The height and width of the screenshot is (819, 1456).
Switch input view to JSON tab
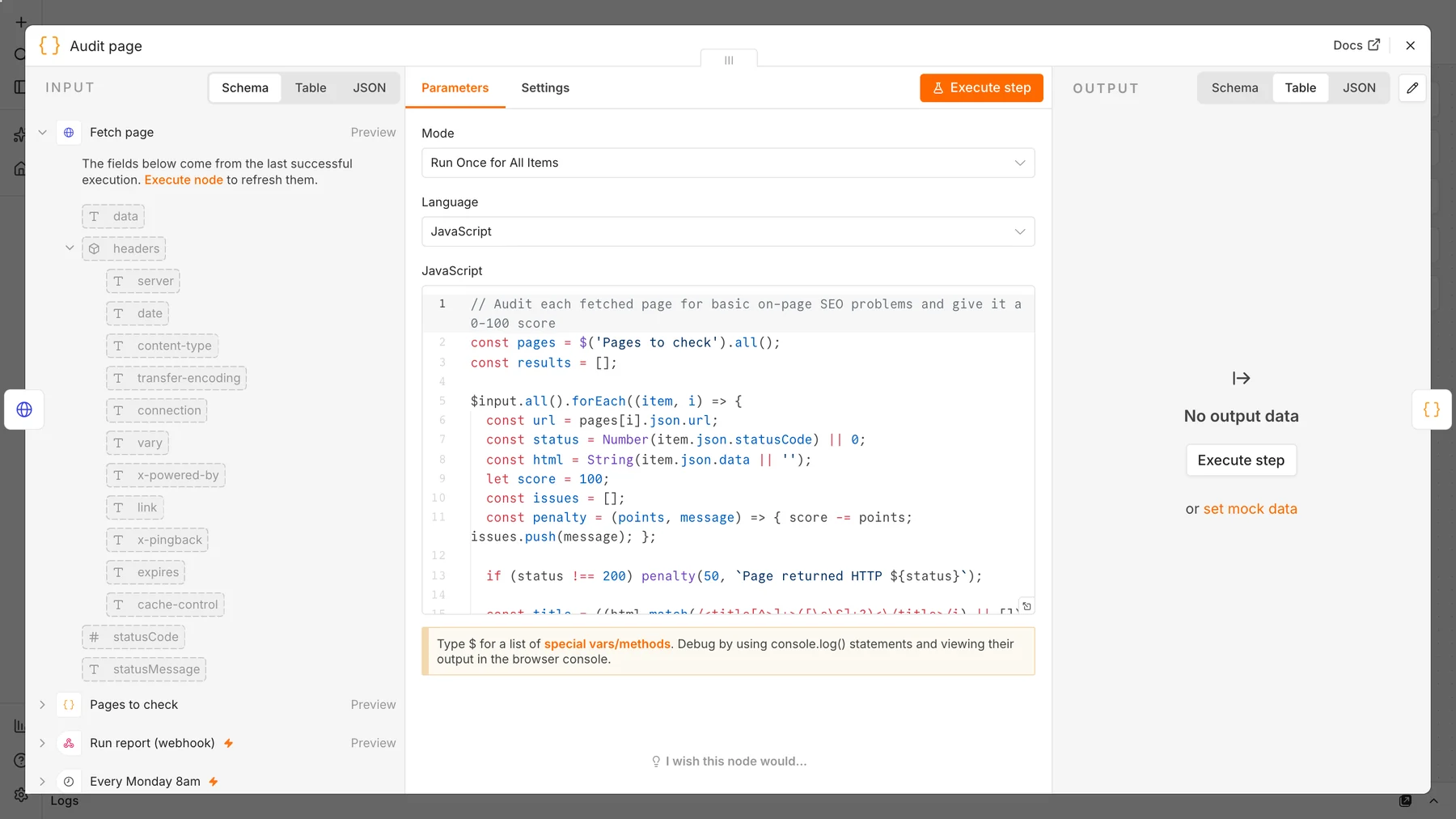point(370,87)
